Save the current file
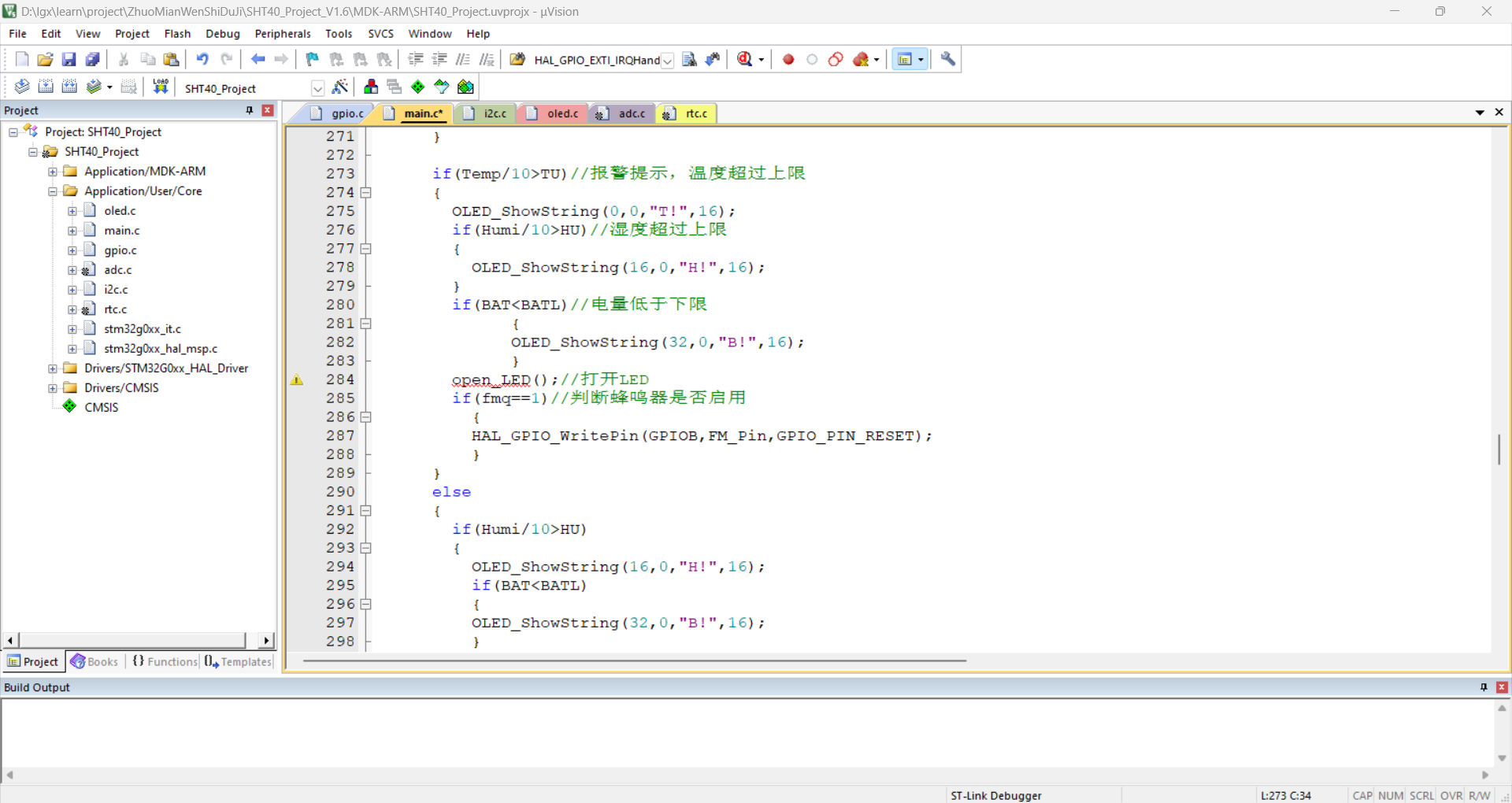1512x803 pixels. [69, 59]
